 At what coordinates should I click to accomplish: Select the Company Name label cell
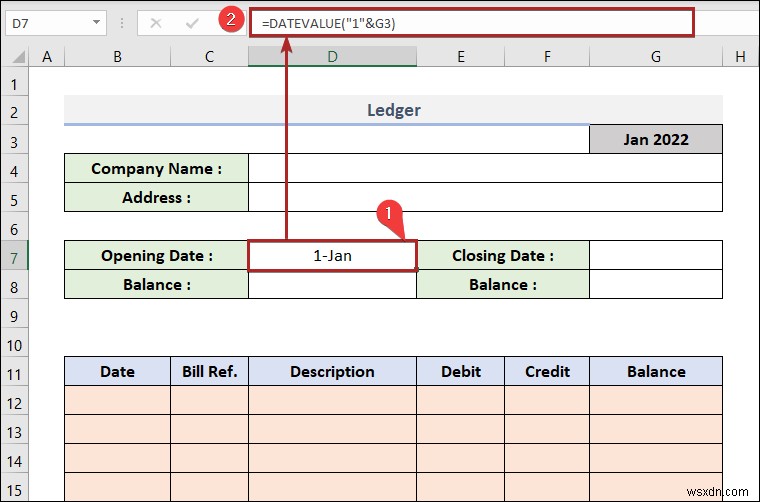(156, 169)
